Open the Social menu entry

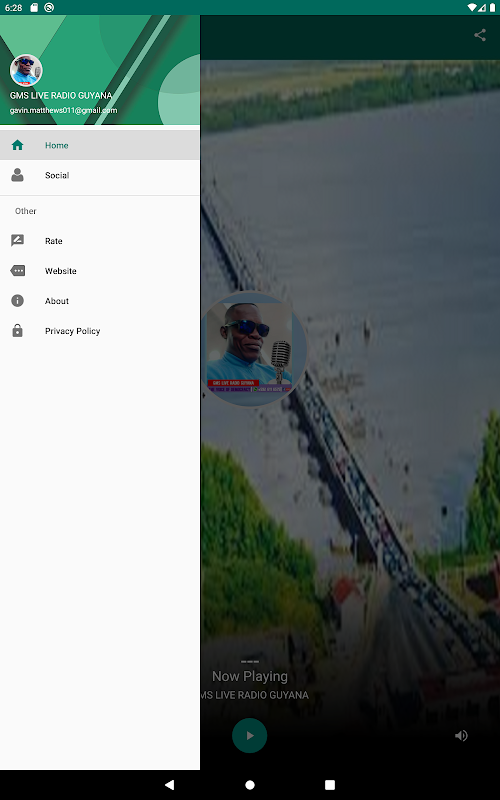coord(100,176)
